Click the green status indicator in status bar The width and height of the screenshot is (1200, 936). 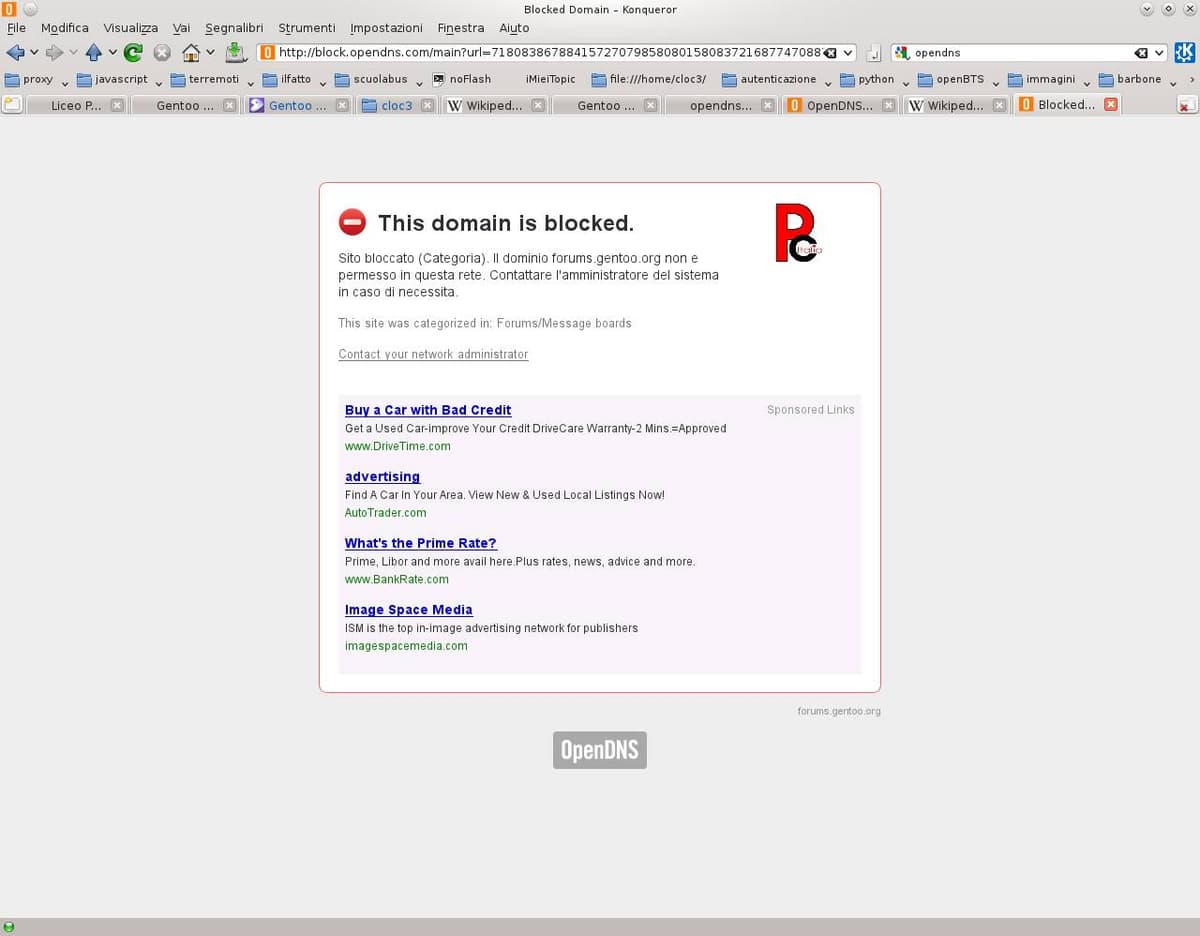pos(9,927)
